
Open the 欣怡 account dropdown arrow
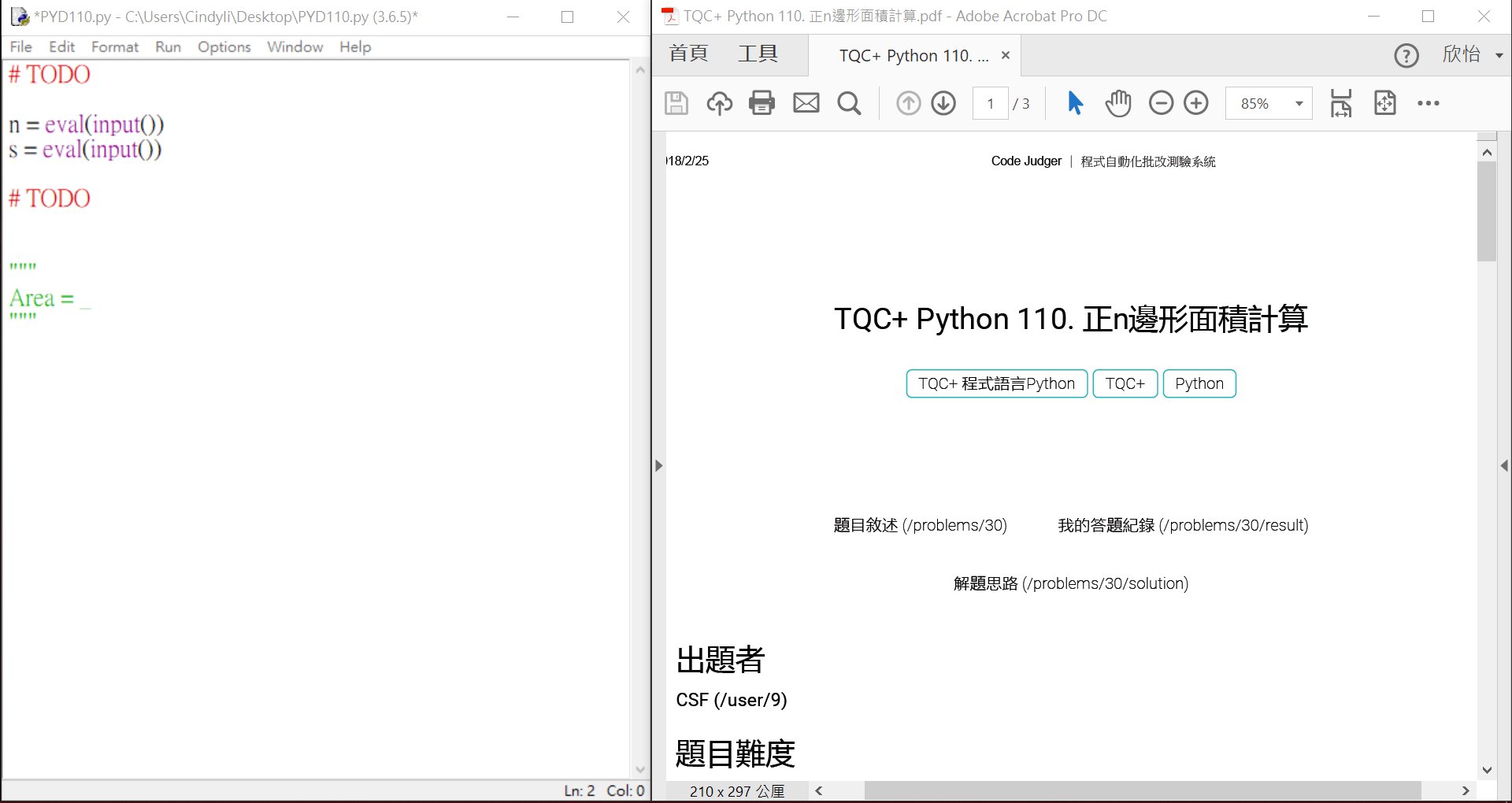pos(1499,55)
